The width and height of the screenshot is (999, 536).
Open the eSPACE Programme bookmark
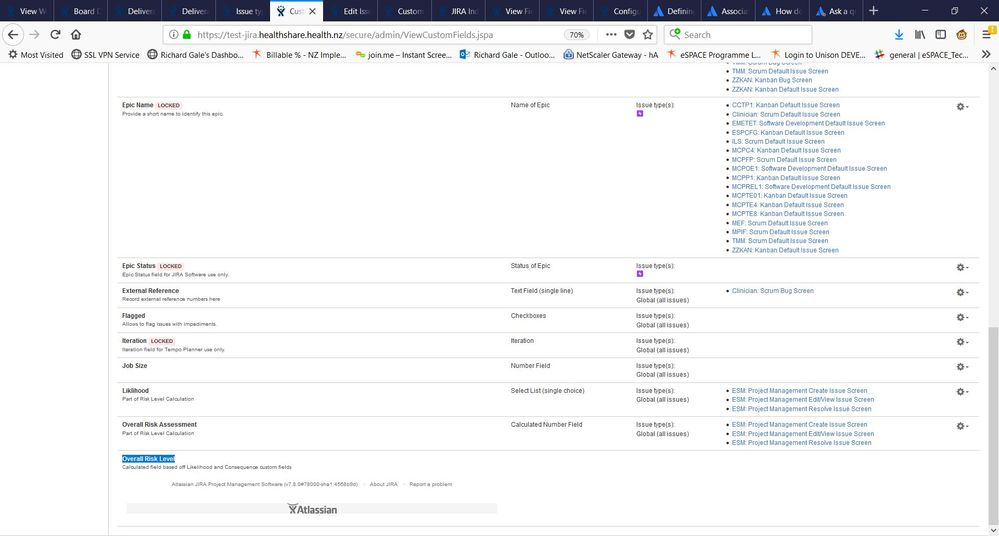coord(714,55)
